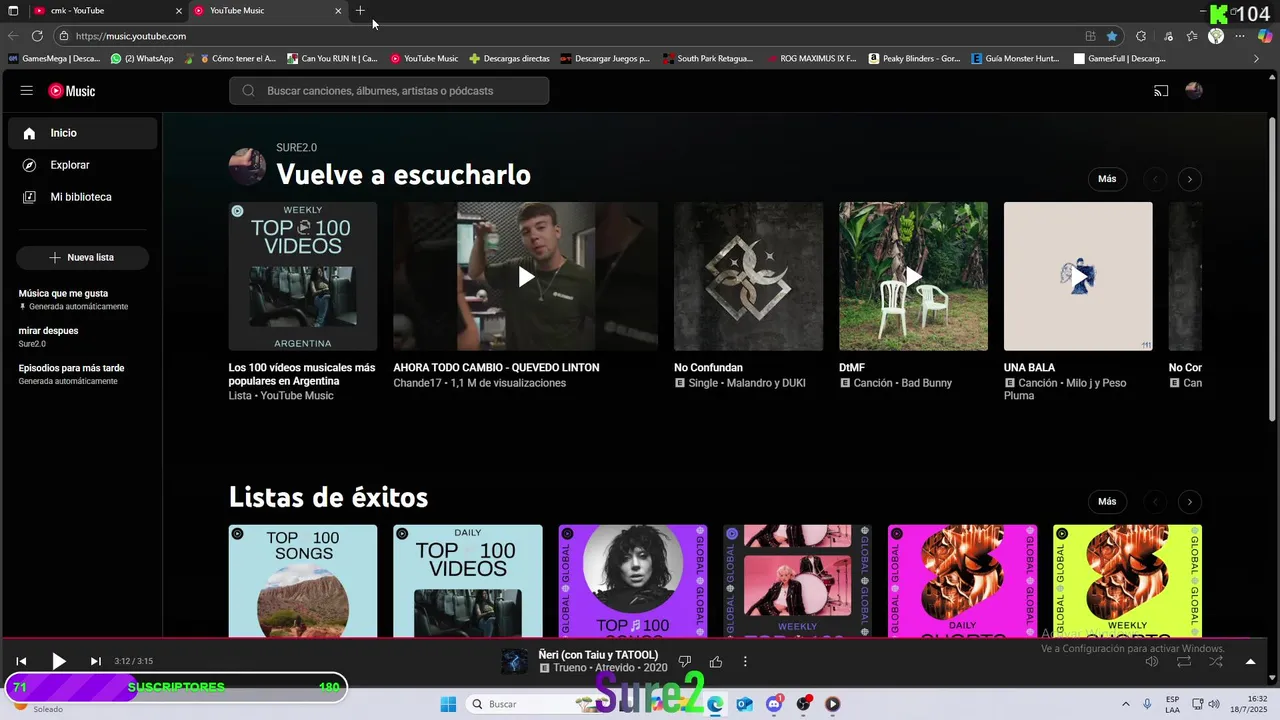
Task: Expand the bookmarks overflow chevron
Action: coord(1257,59)
